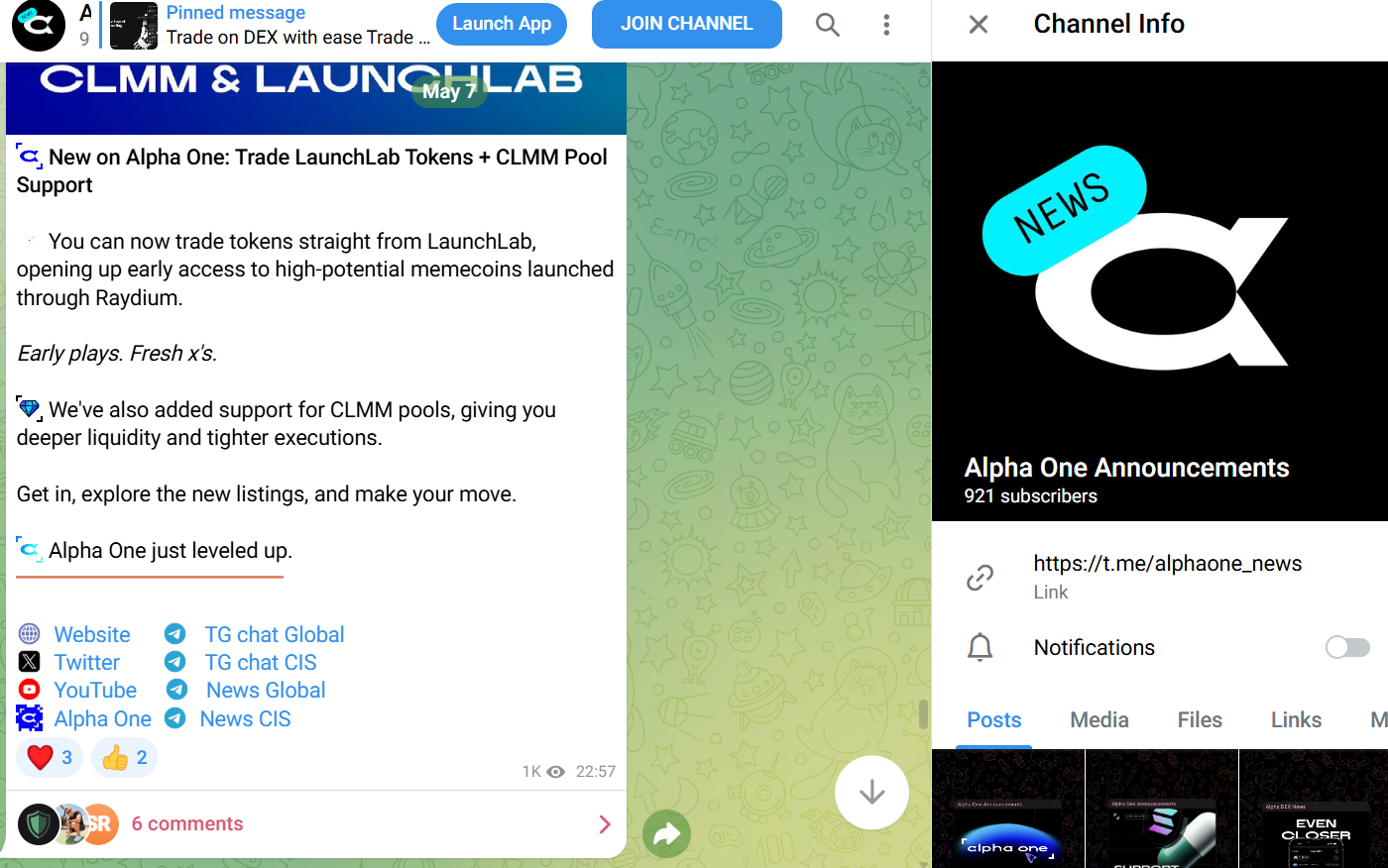Add a heart reaction with count 3
This screenshot has height=868, width=1388.
coord(50,758)
